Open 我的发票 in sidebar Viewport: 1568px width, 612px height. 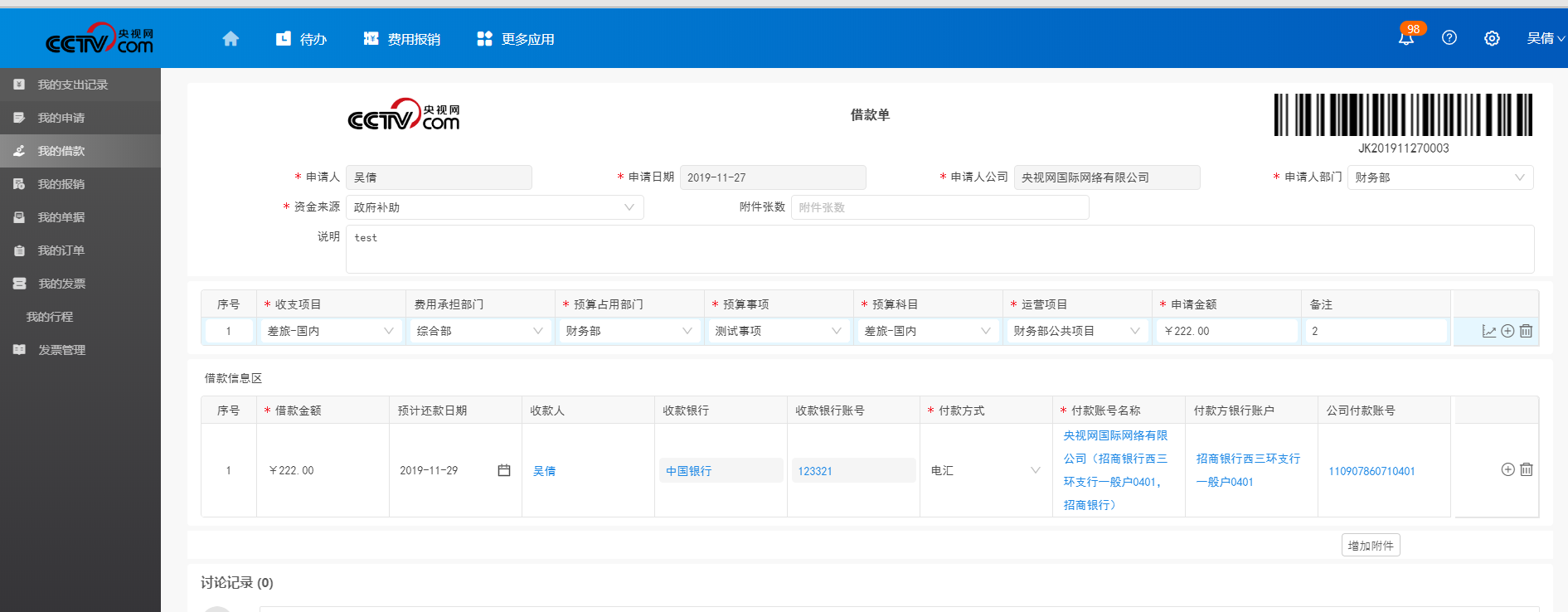(x=80, y=284)
